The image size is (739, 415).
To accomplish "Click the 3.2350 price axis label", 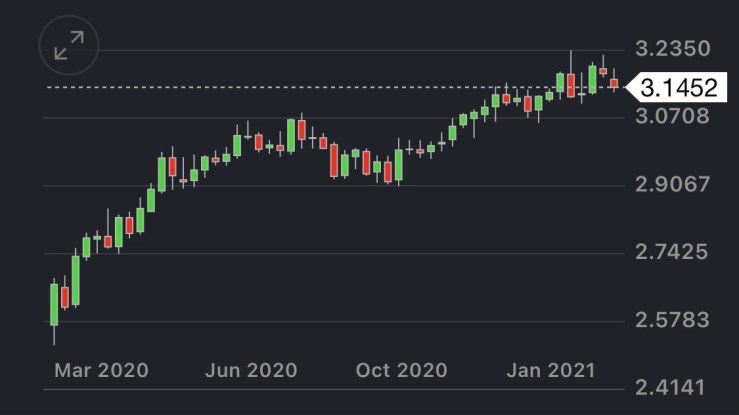I will (672, 49).
